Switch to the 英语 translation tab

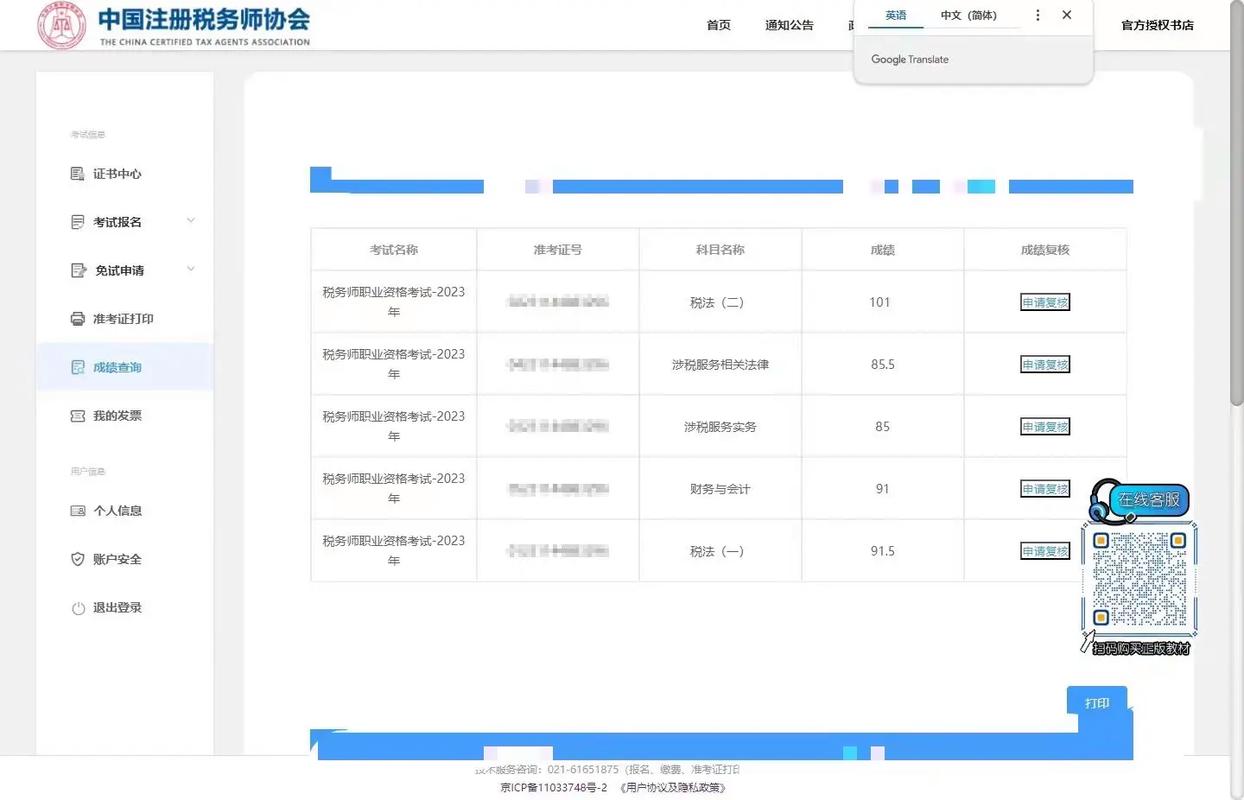pyautogui.click(x=895, y=15)
